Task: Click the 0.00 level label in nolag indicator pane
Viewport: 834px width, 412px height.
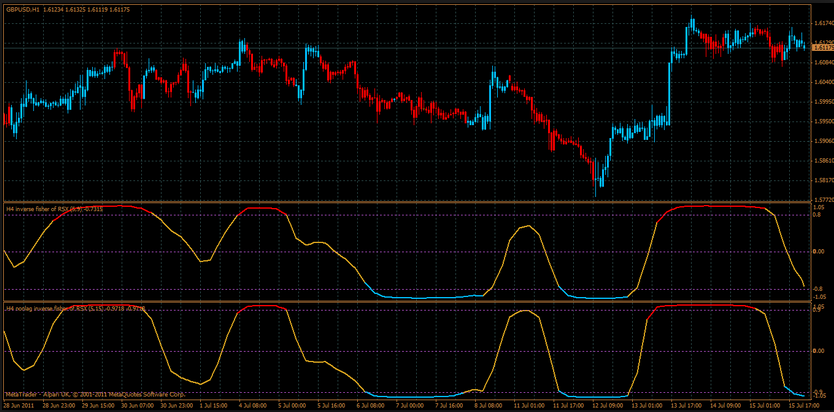Action: click(x=819, y=351)
